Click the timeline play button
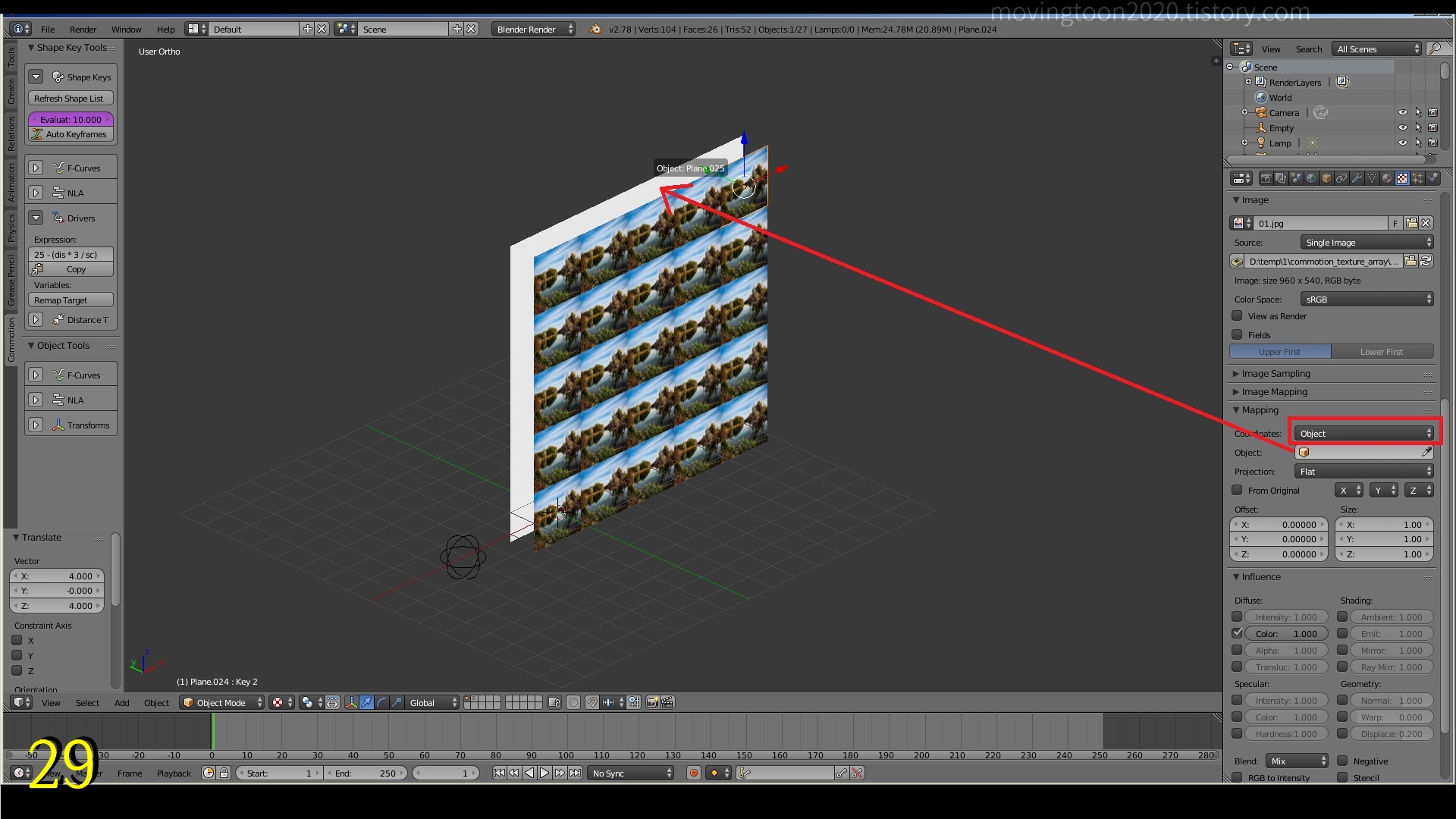Screen dimensions: 1456x819 tap(544, 773)
